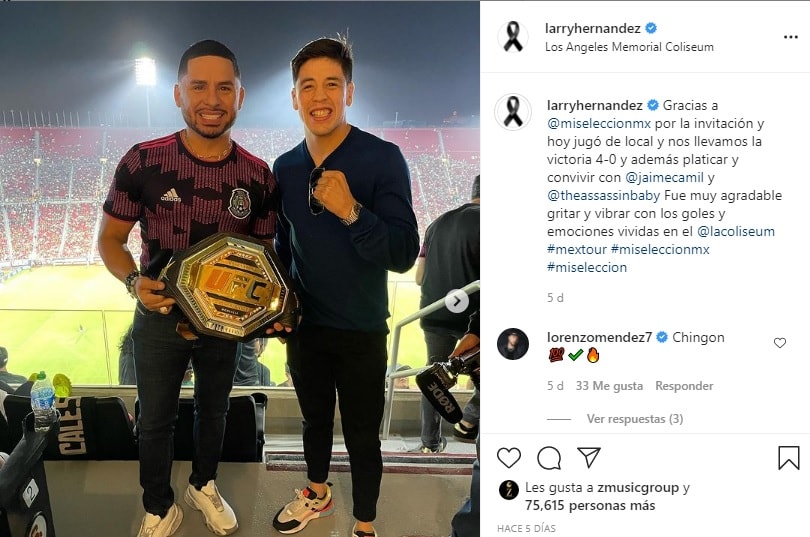Open the Los Angeles Memorial Coliseum location
Viewport: 810px width, 537px height.
point(629,47)
